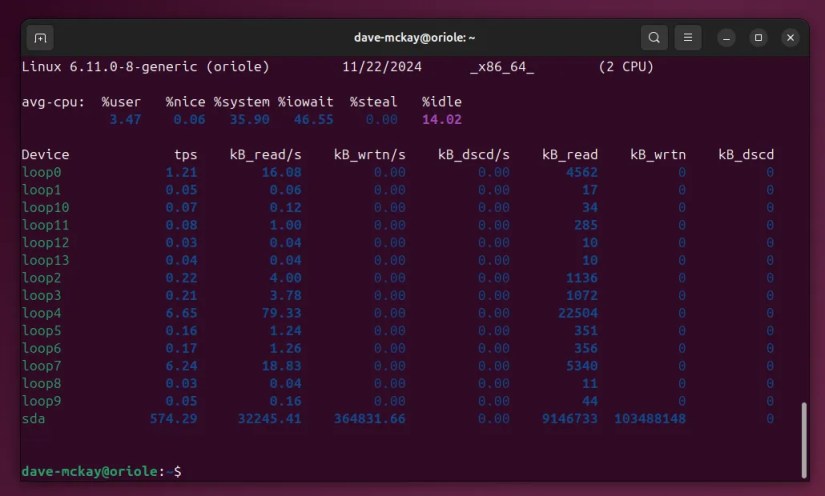Click the loop2 kB_read value 1136

coord(582,278)
